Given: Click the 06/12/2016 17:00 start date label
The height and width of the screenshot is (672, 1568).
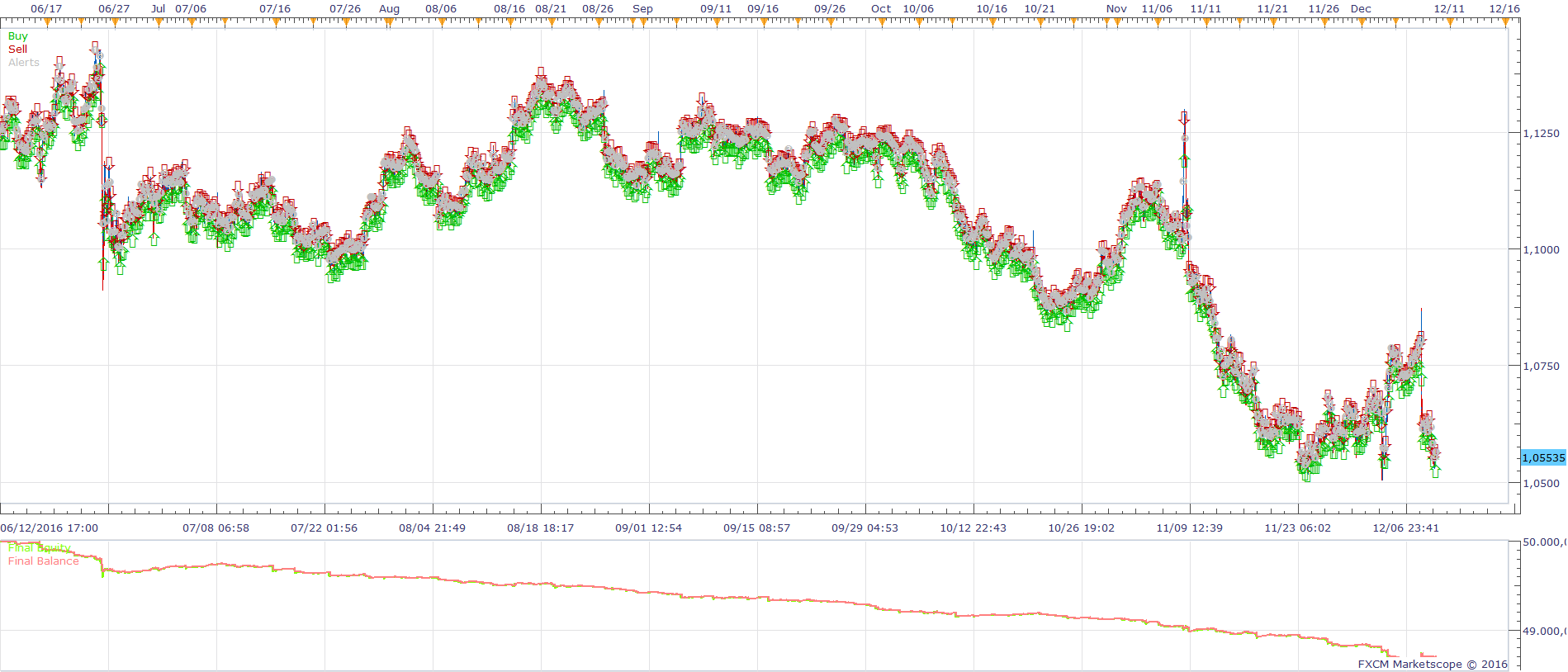Looking at the screenshot, I should click(x=50, y=528).
